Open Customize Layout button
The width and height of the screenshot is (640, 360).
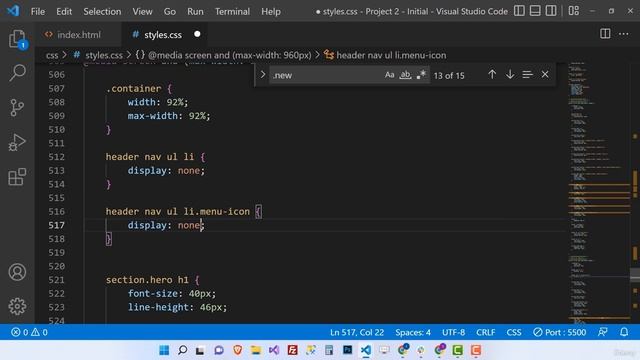click(574, 11)
